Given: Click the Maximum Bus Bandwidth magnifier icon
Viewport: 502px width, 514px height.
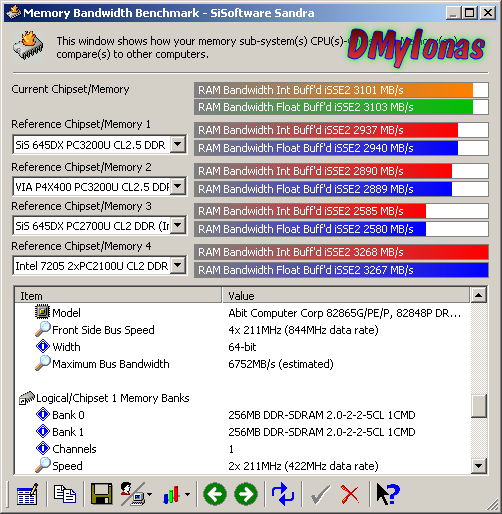Looking at the screenshot, I should click(x=43, y=363).
